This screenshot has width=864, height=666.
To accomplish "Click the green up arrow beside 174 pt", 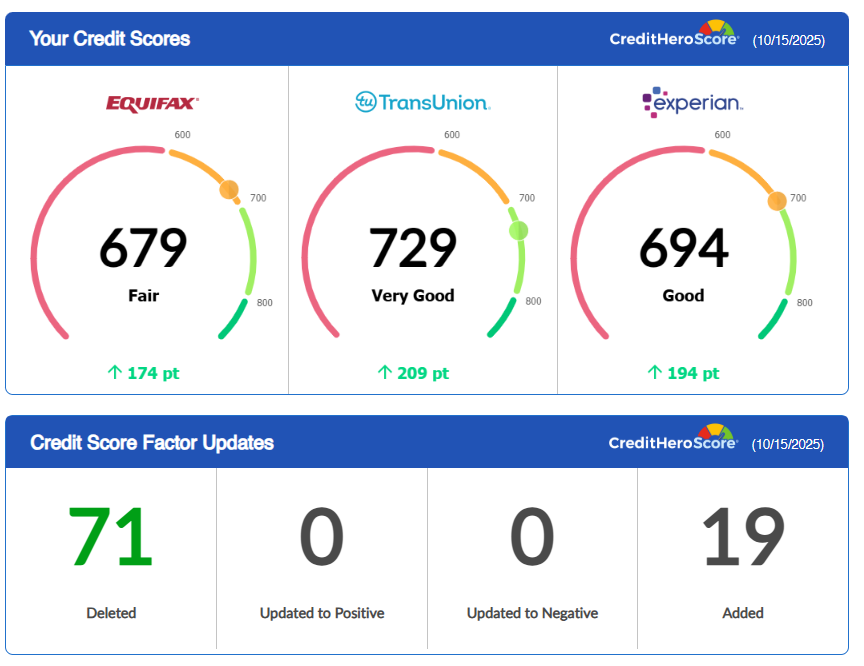I will 114,373.
